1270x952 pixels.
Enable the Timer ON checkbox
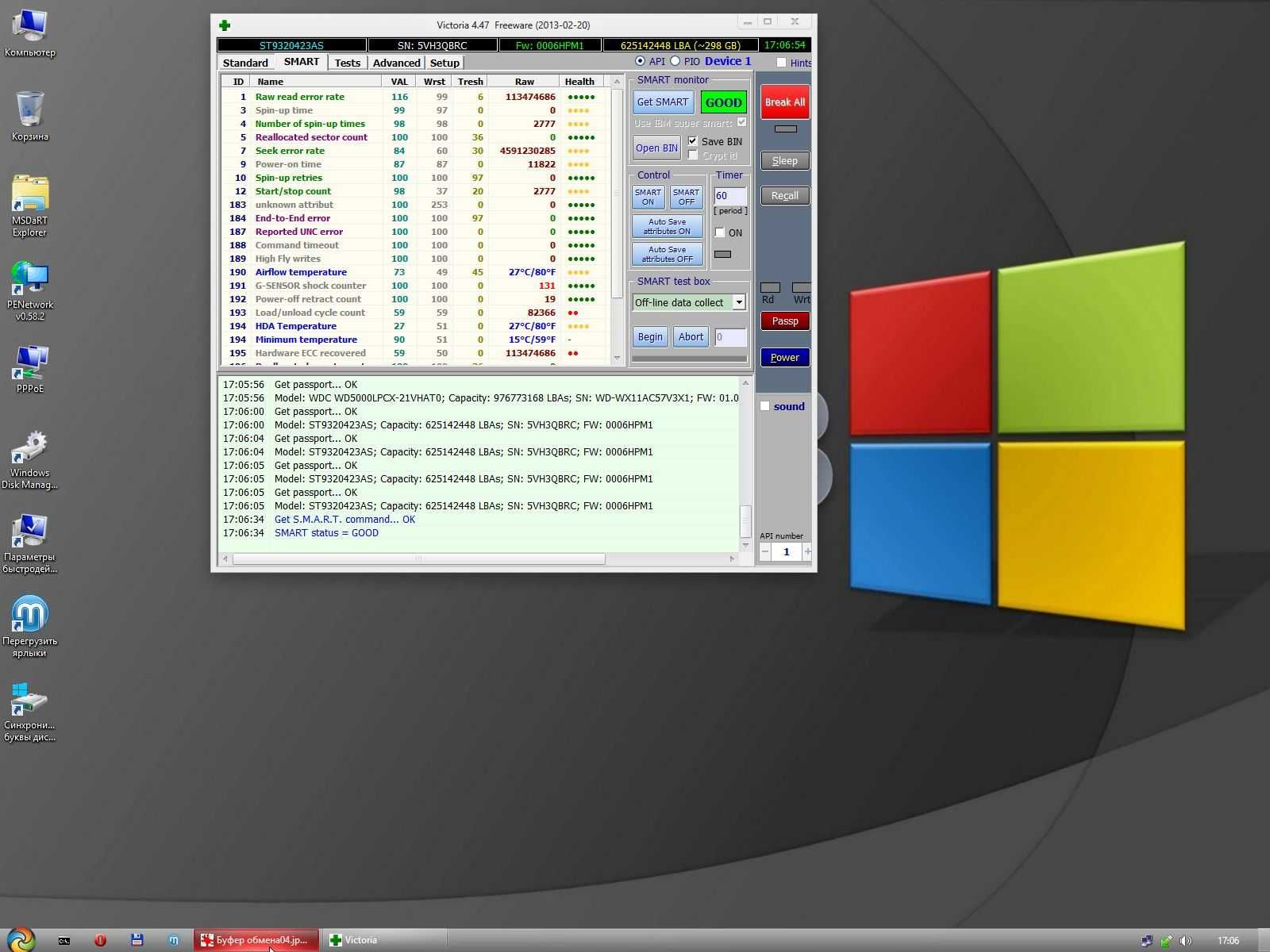[720, 232]
